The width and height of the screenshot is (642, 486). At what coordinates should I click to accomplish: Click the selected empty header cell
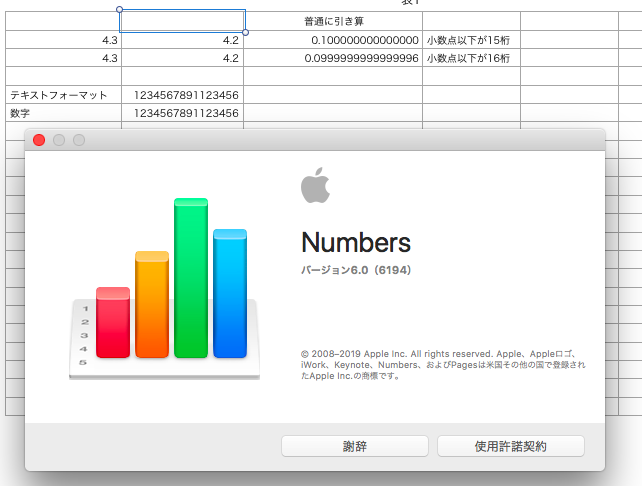tap(183, 21)
